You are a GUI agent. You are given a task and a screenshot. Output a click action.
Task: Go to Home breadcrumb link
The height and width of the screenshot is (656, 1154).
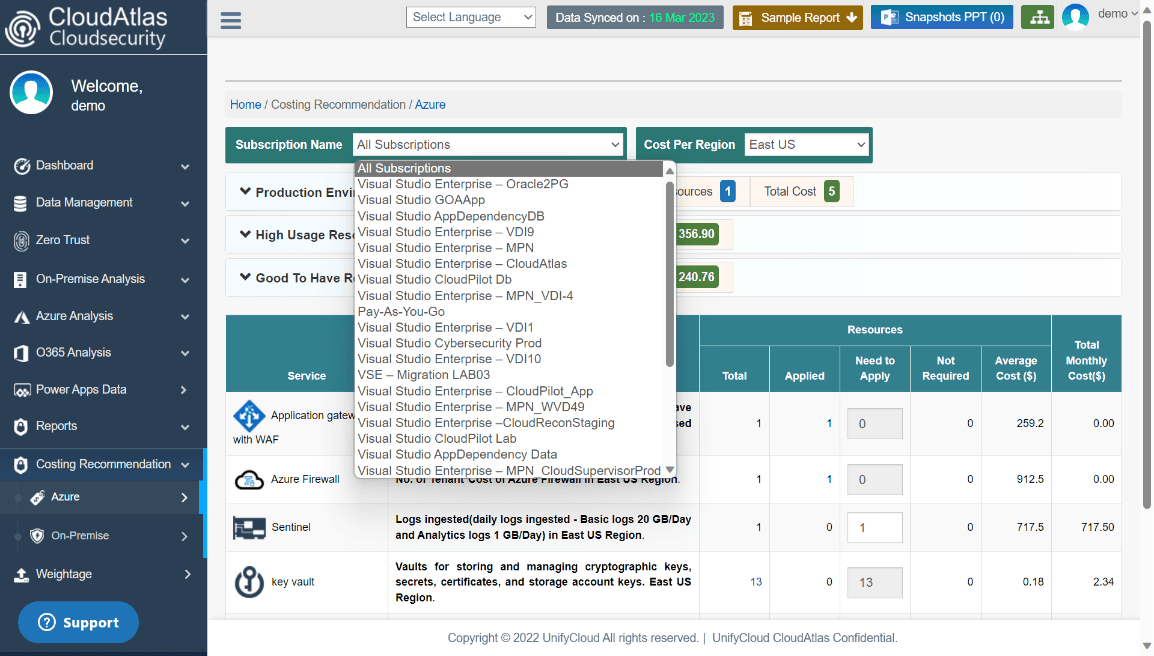click(x=245, y=105)
